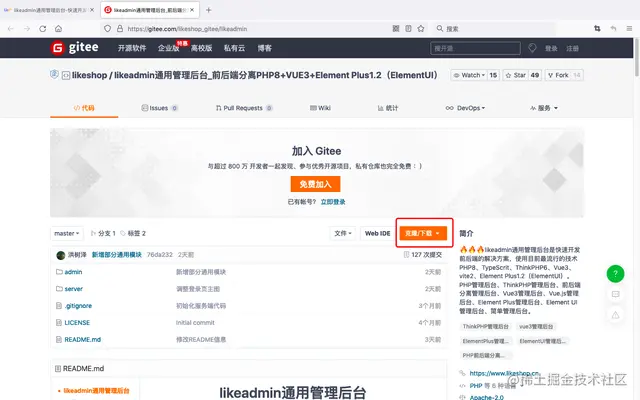Click 登录 in the header

(x=551, y=49)
